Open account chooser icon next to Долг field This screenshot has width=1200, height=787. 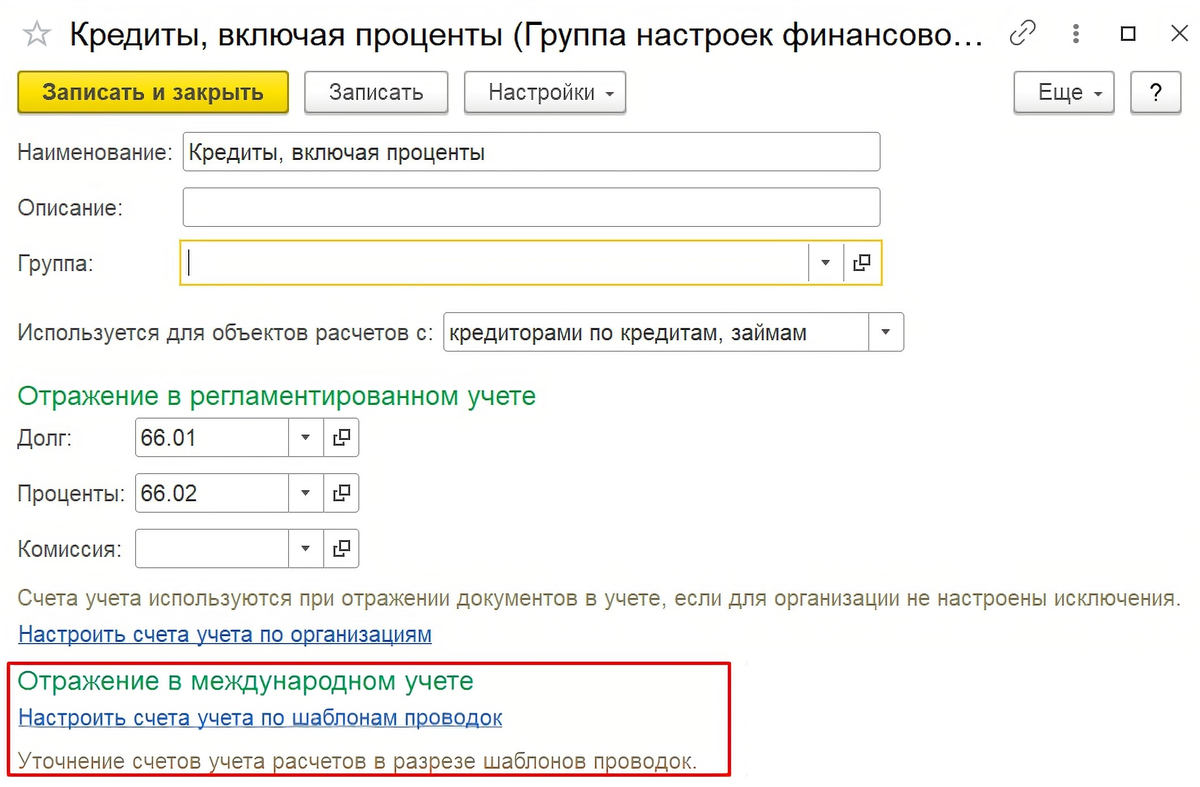(x=341, y=437)
